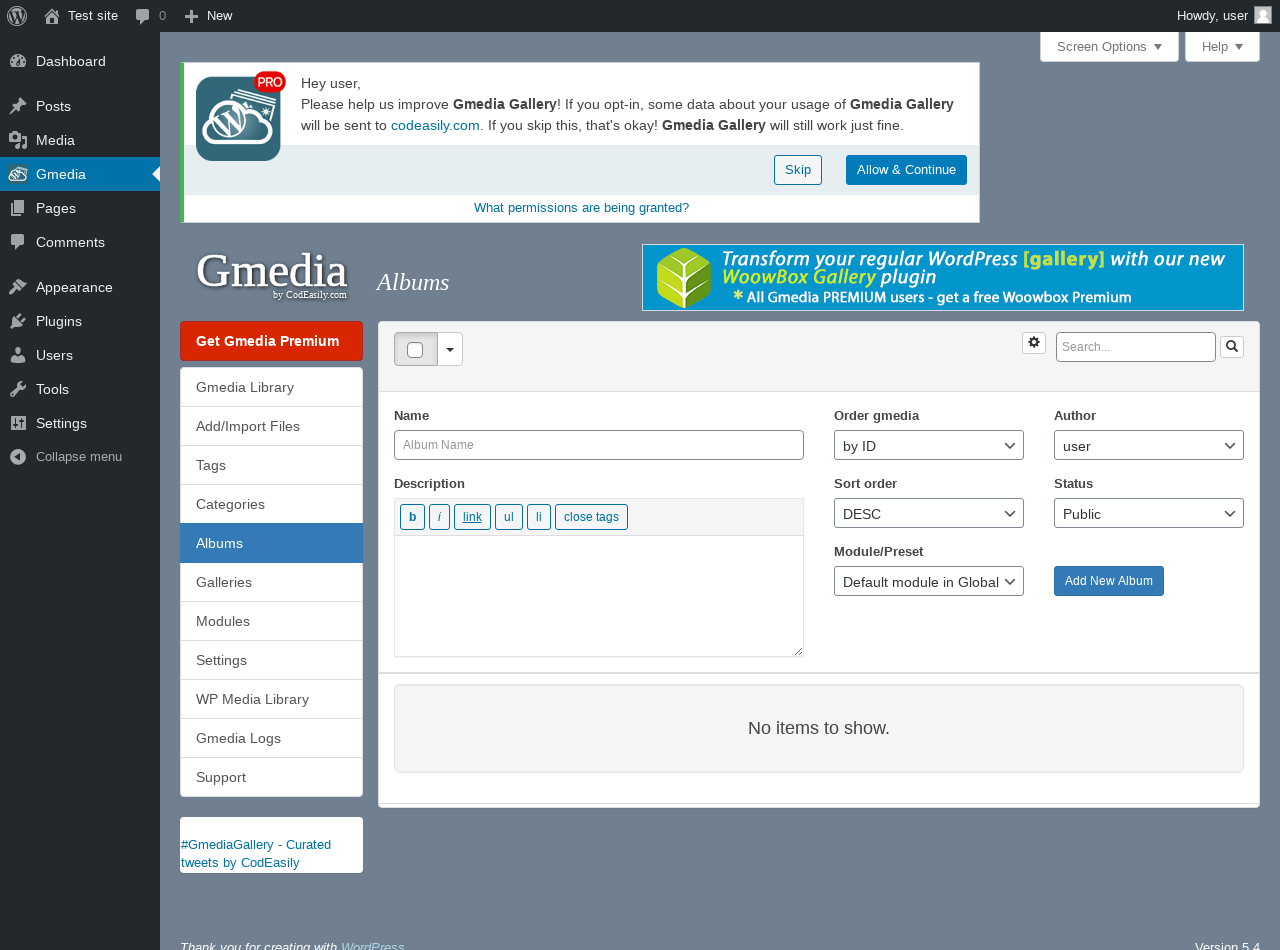Expand Screen Options panel
Image resolution: width=1280 pixels, height=950 pixels.
[1109, 46]
